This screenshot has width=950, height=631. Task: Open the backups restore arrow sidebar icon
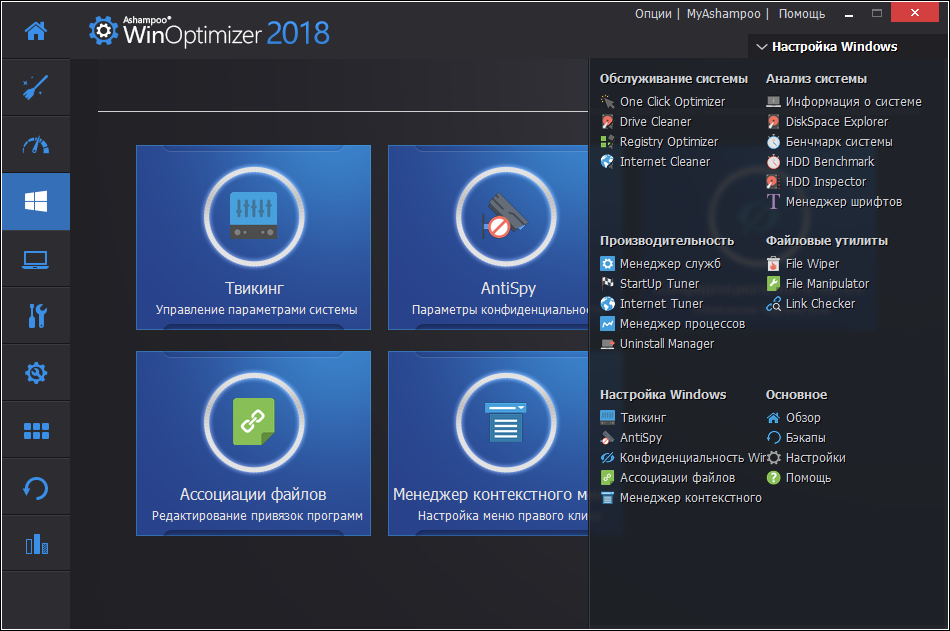36,488
